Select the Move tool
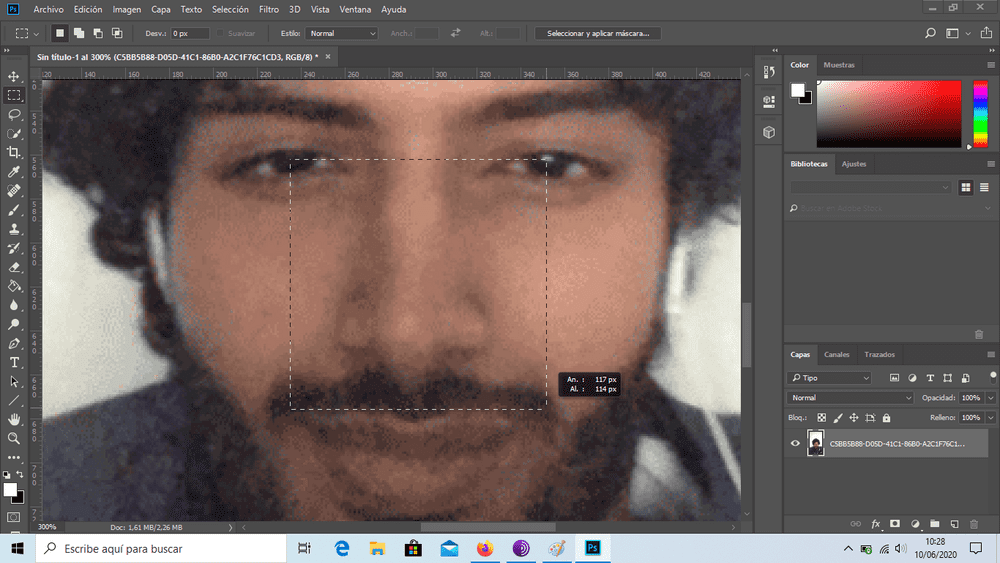The height and width of the screenshot is (563, 1000). 13,77
